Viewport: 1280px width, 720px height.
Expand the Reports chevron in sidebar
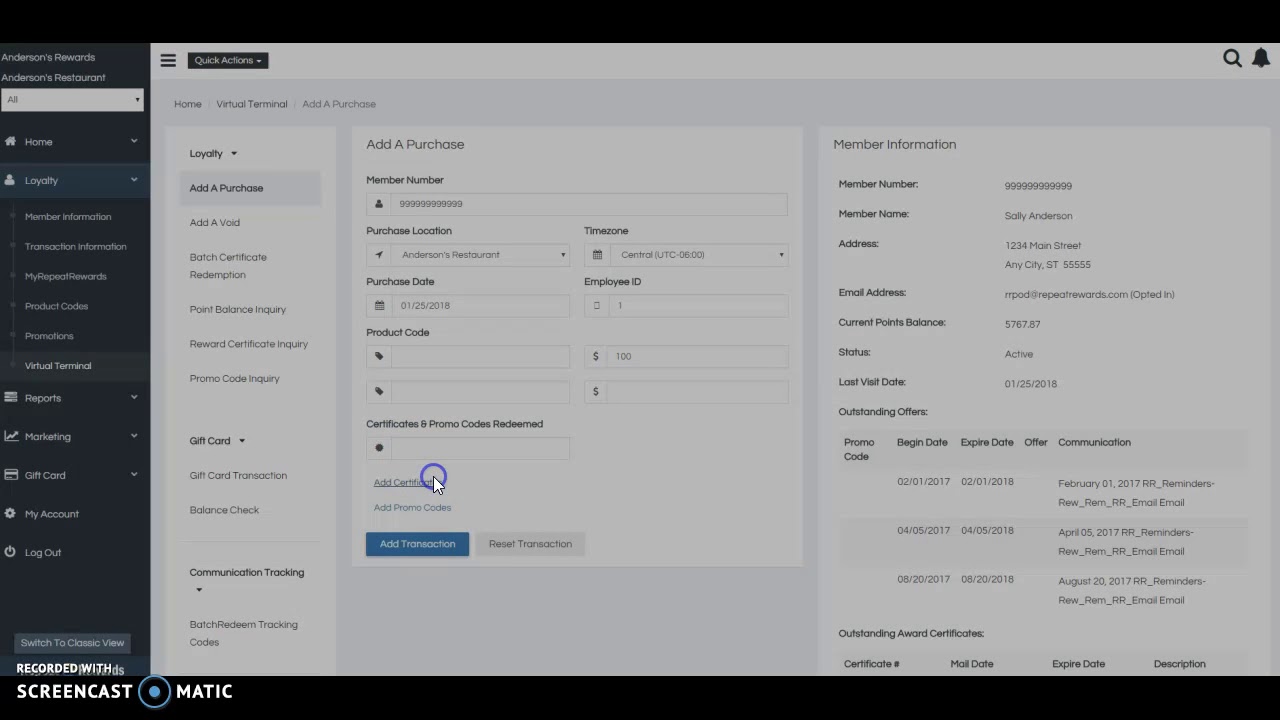(x=134, y=397)
